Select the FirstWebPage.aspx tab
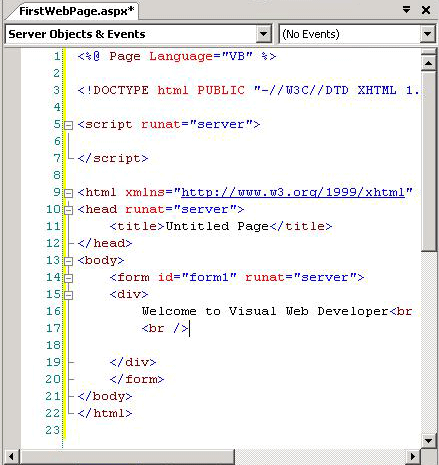The width and height of the screenshot is (439, 465). tap(76, 11)
